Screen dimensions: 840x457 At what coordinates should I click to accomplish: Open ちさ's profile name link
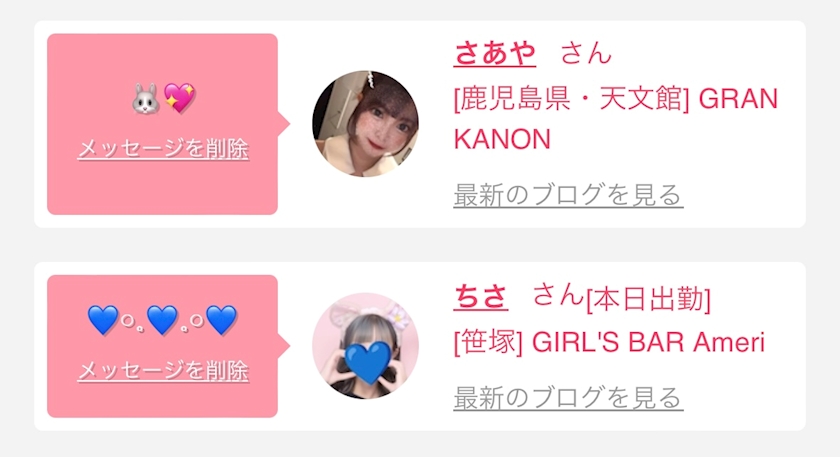point(481,296)
